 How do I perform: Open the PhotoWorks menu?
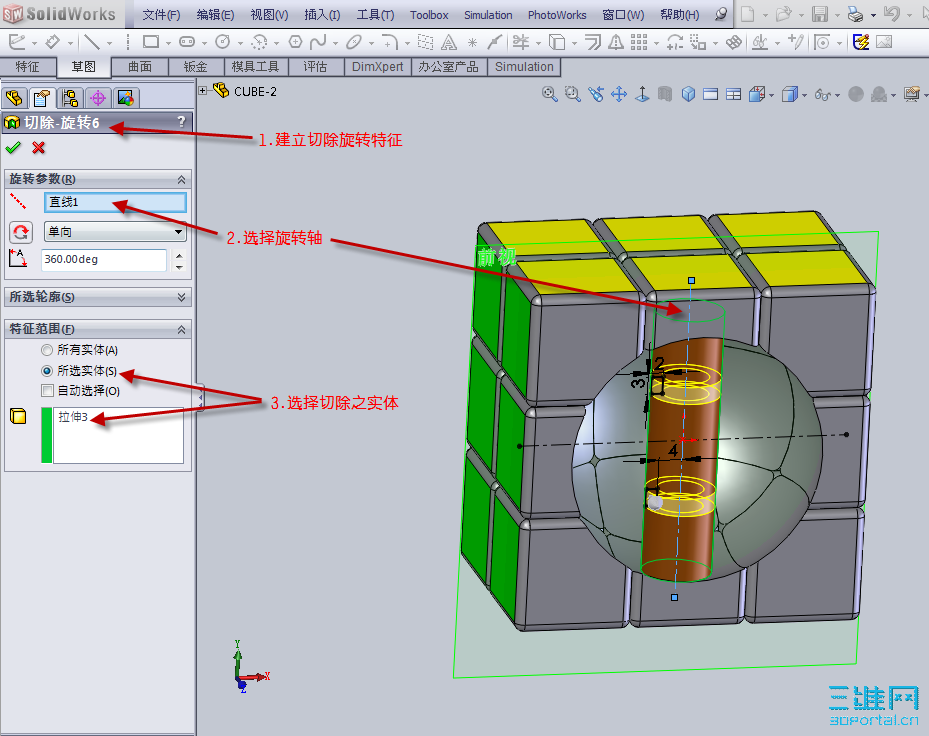[x=557, y=15]
